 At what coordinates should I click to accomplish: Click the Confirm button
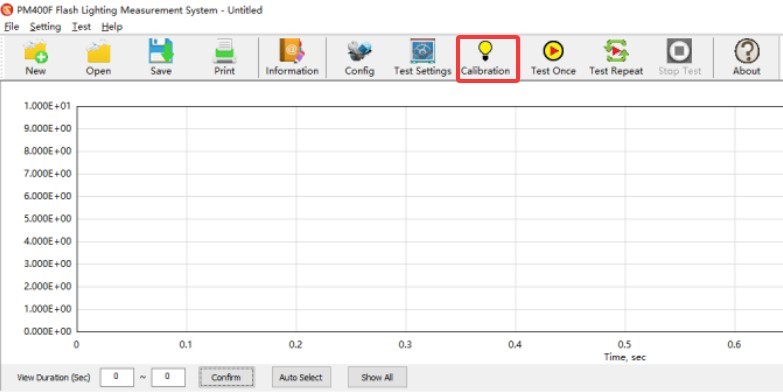tap(226, 378)
